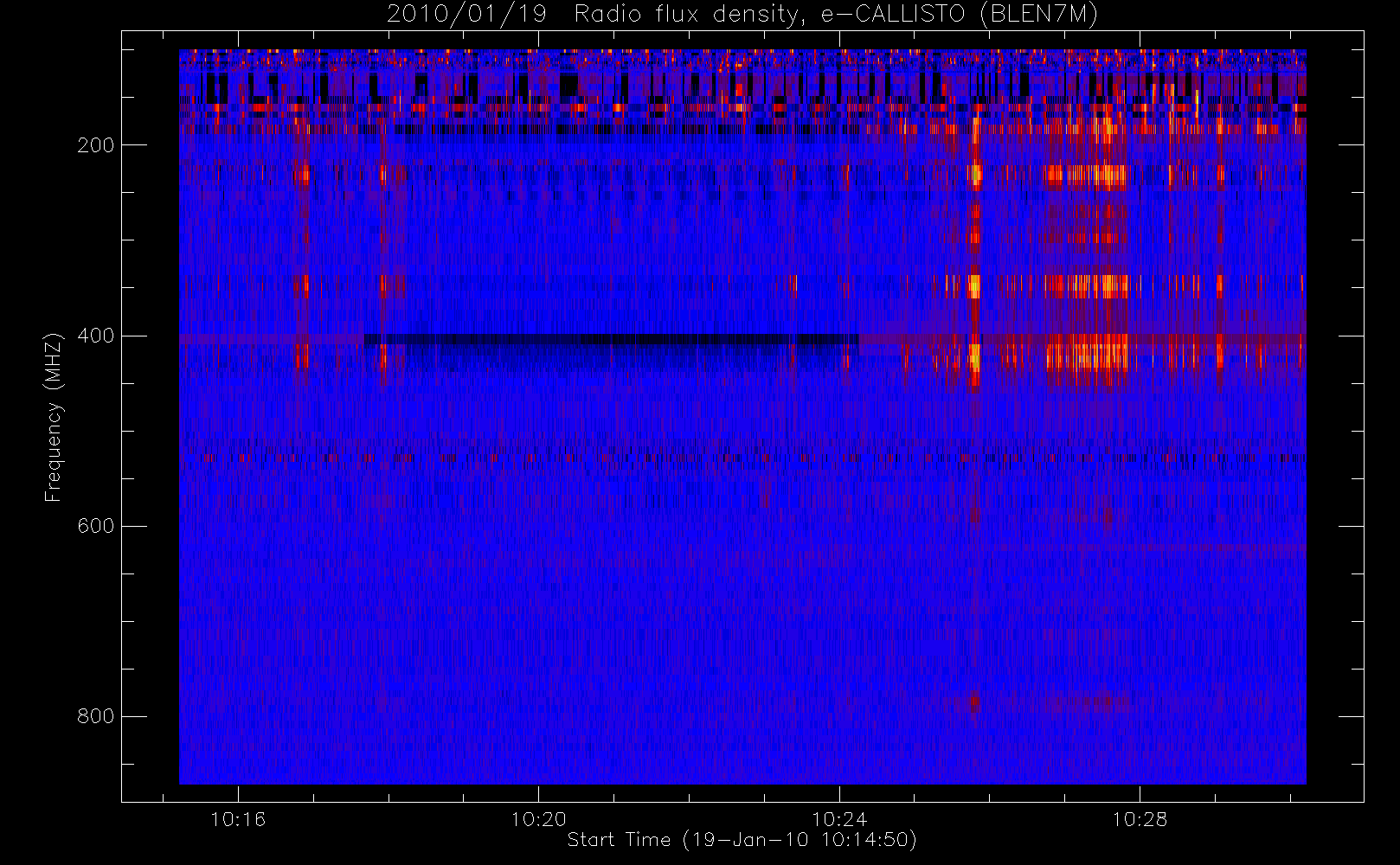Click the '600' frequency tick label

(x=95, y=526)
